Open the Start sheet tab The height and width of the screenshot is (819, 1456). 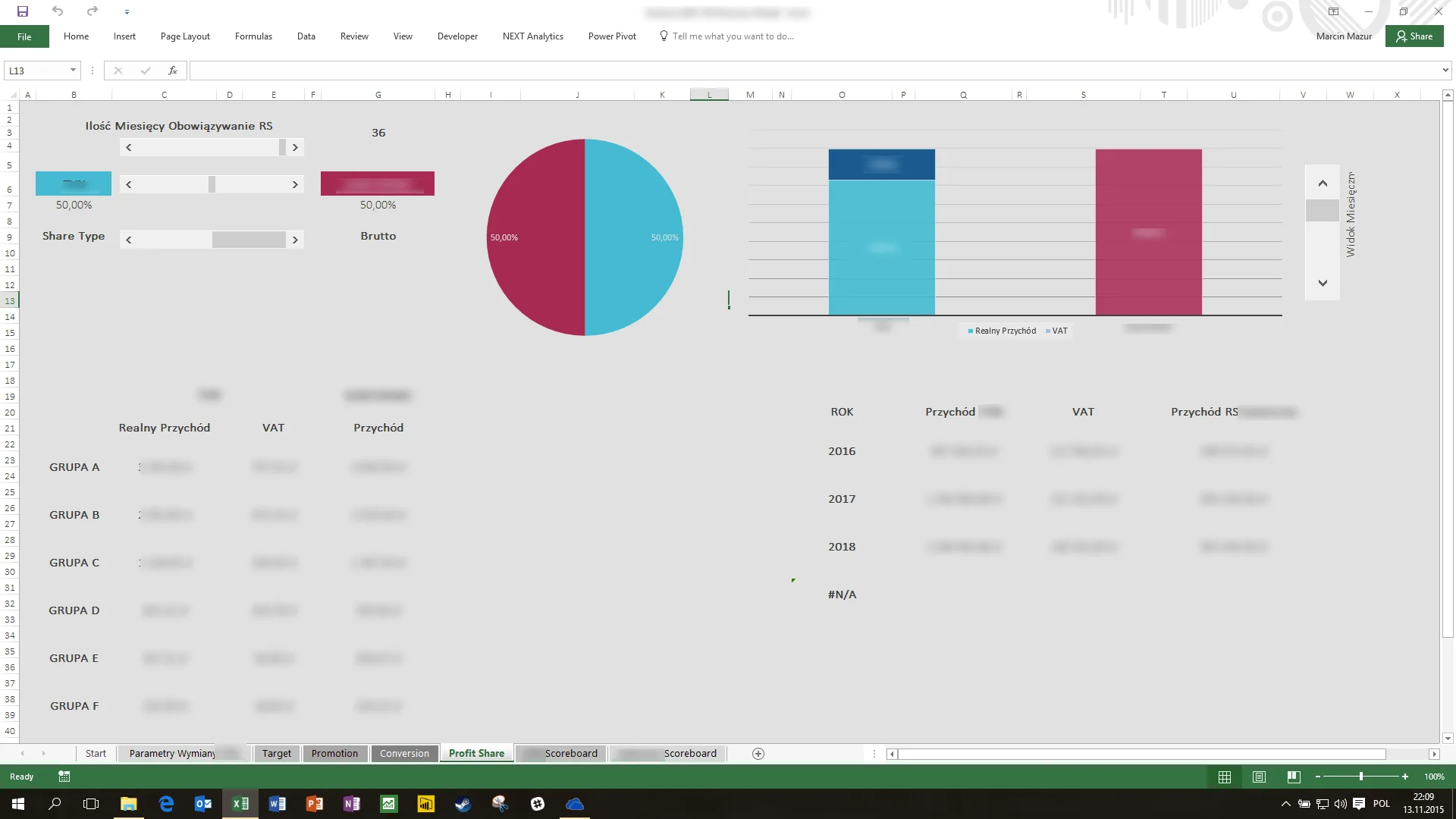[96, 753]
